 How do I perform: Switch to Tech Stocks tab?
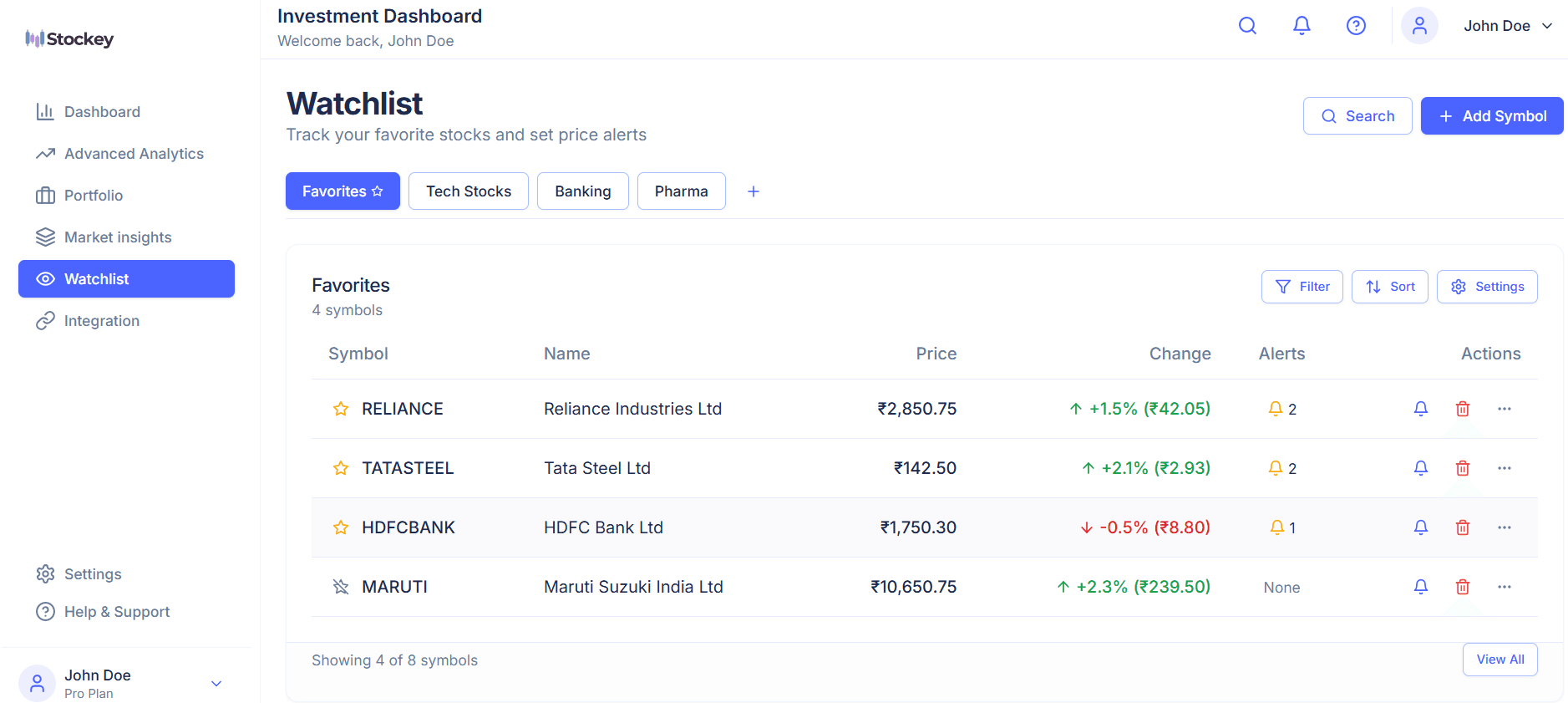(469, 191)
